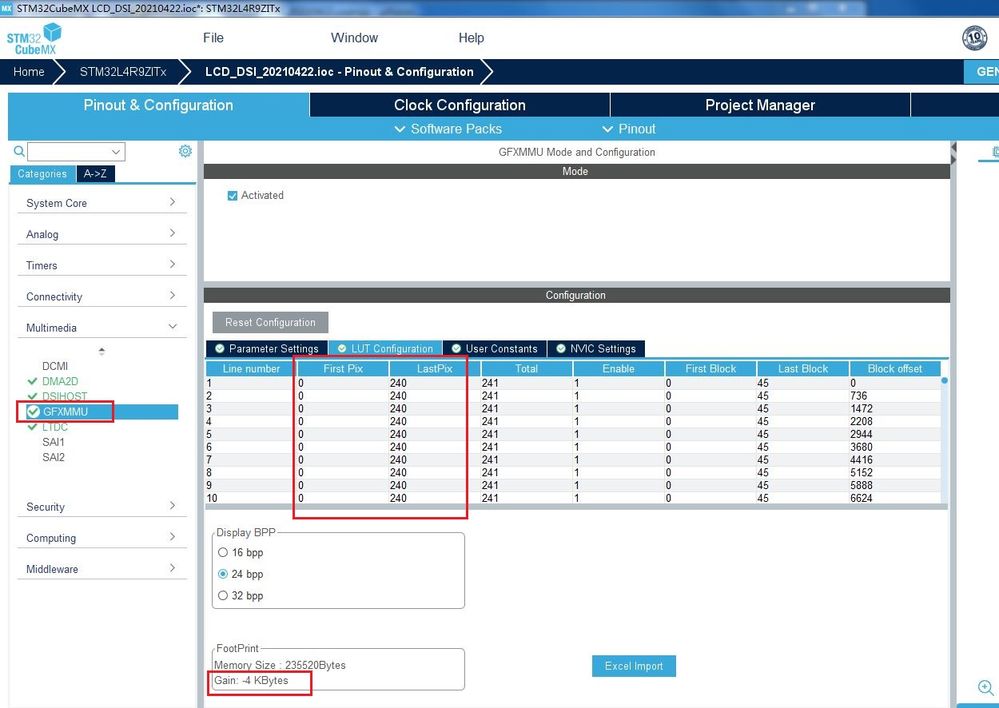Expand the Computing category
The image size is (999, 708).
click(x=101, y=538)
